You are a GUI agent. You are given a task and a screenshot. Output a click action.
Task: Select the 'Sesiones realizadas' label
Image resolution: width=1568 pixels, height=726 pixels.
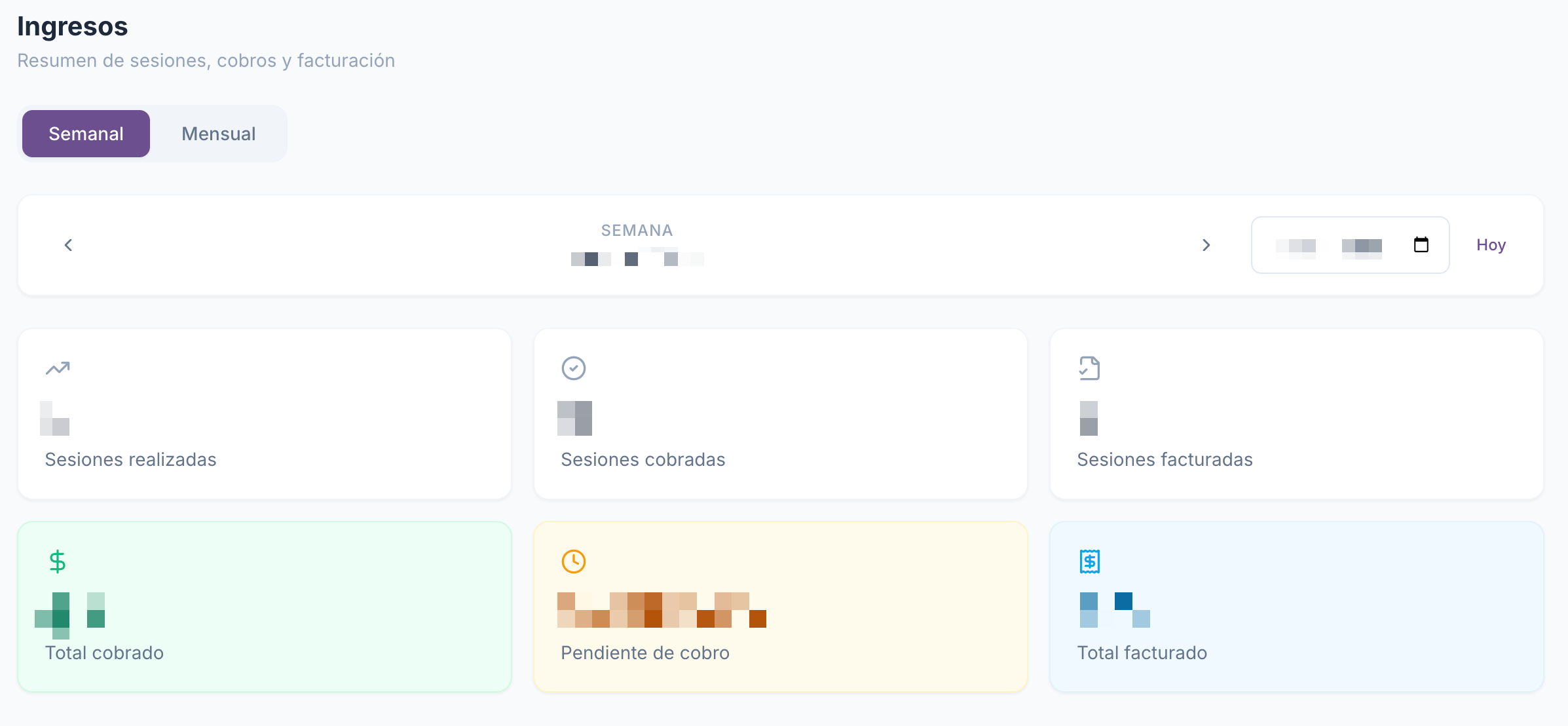pos(130,460)
